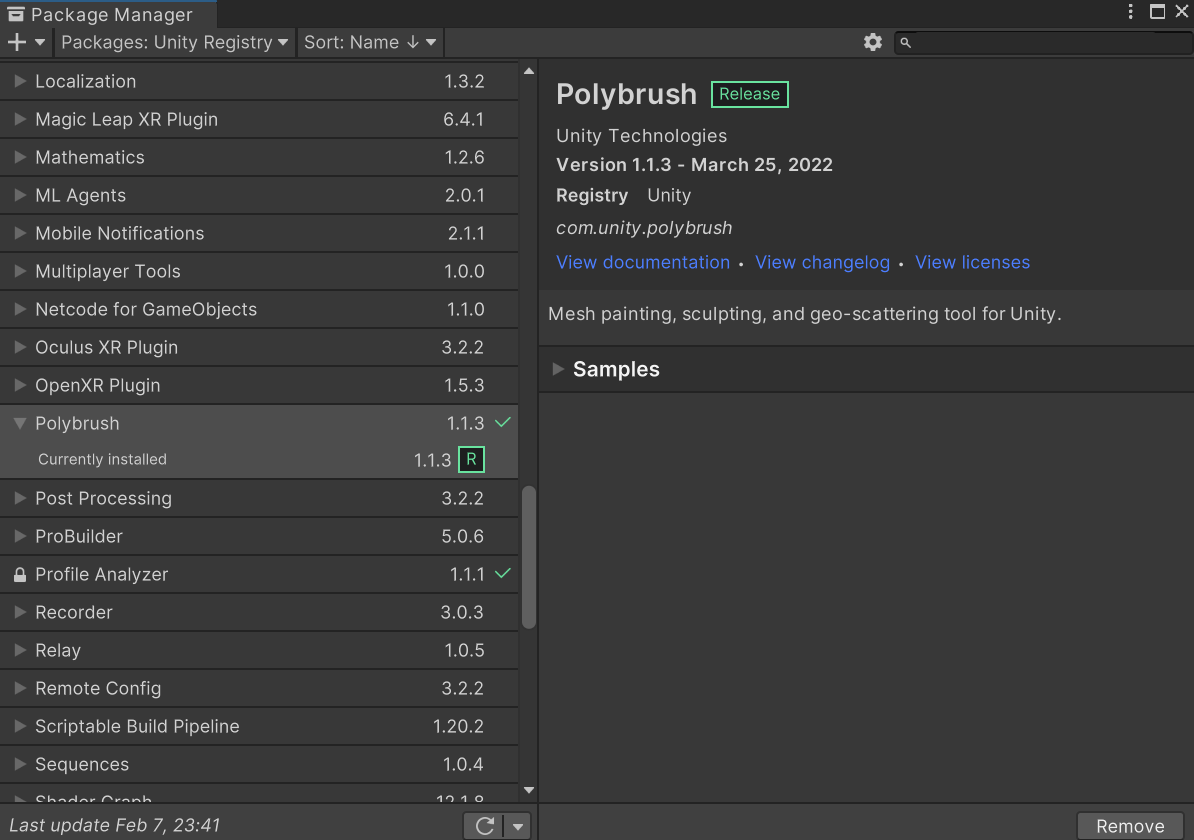
Task: Click the search magnifier icon
Action: point(905,43)
